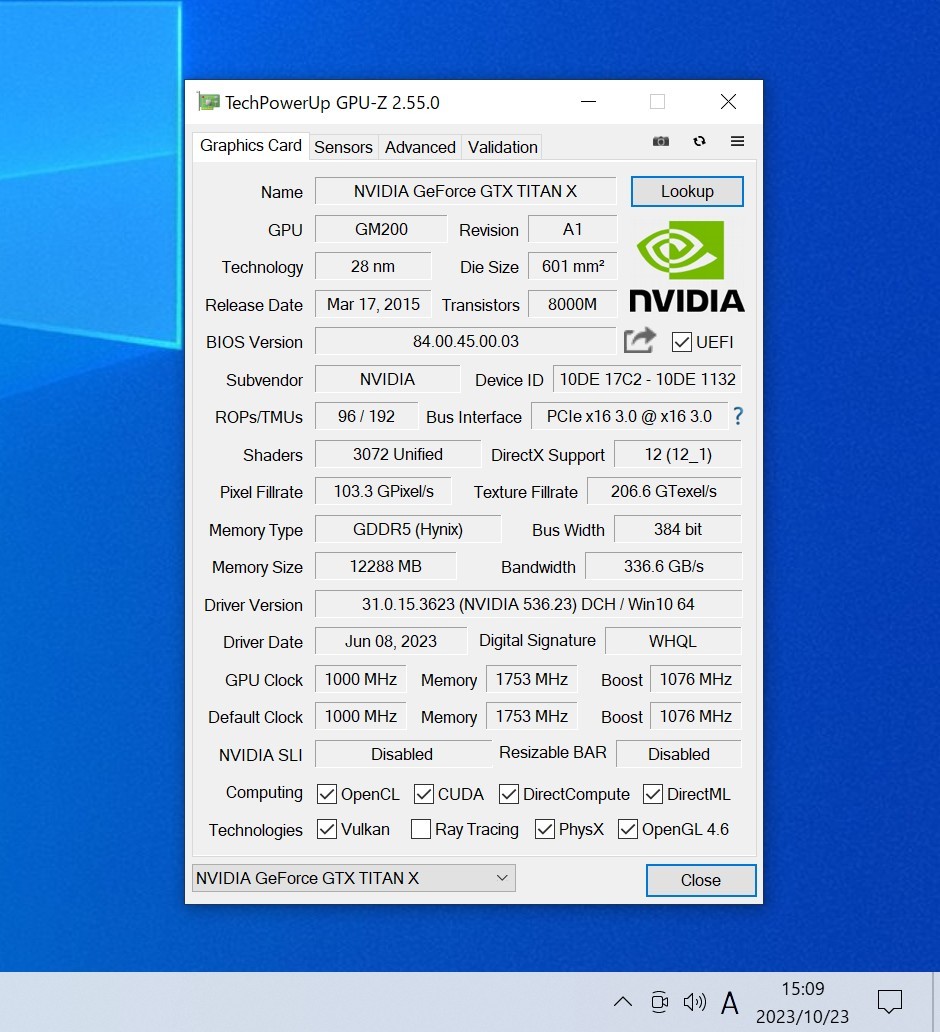Click the IME input mode A icon
This screenshot has height=1032, width=940.
[x=729, y=1003]
